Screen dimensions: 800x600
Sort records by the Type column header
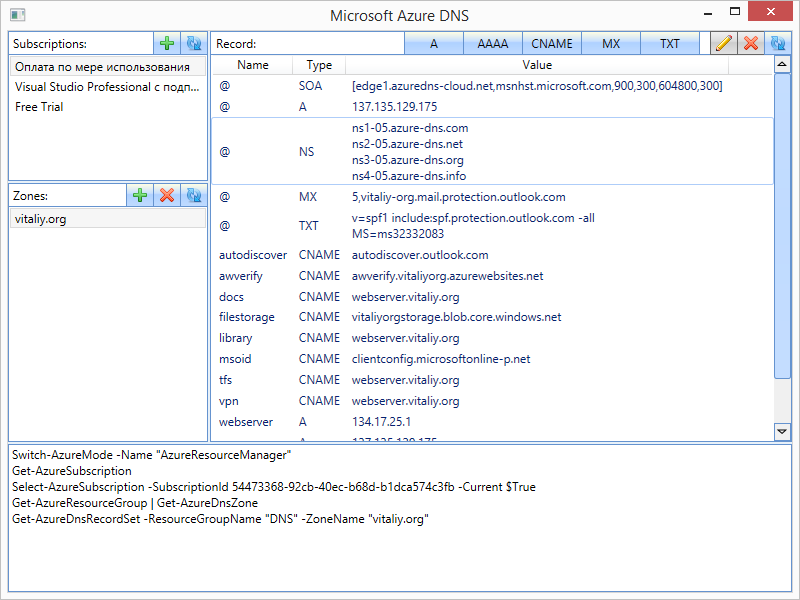point(319,65)
